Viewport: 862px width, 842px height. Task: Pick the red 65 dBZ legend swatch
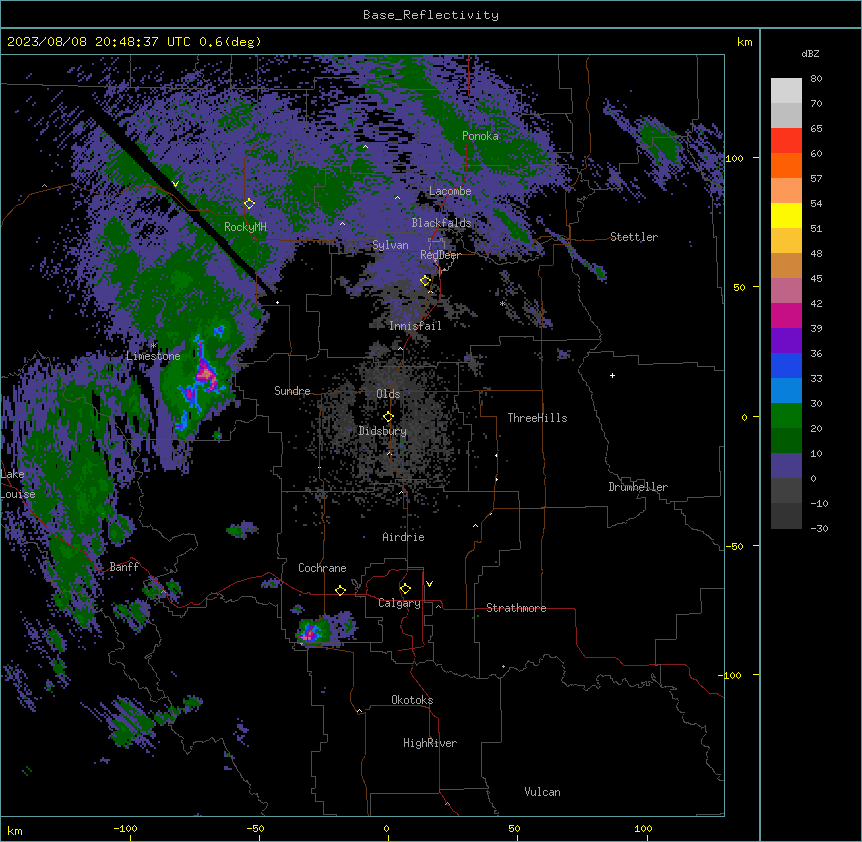click(786, 140)
